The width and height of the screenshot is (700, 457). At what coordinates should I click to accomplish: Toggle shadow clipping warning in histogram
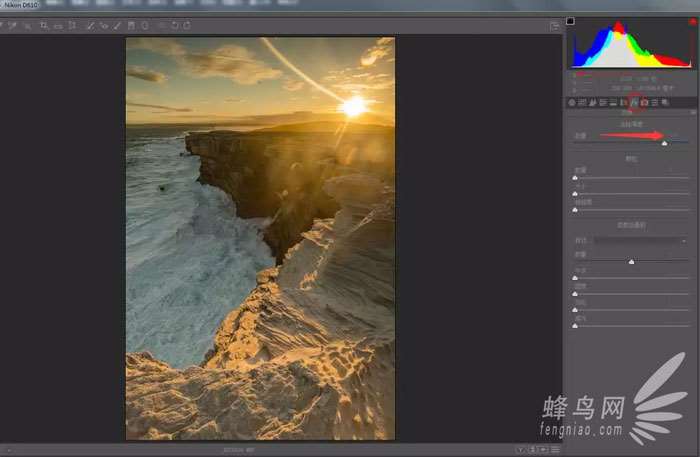coord(571,21)
